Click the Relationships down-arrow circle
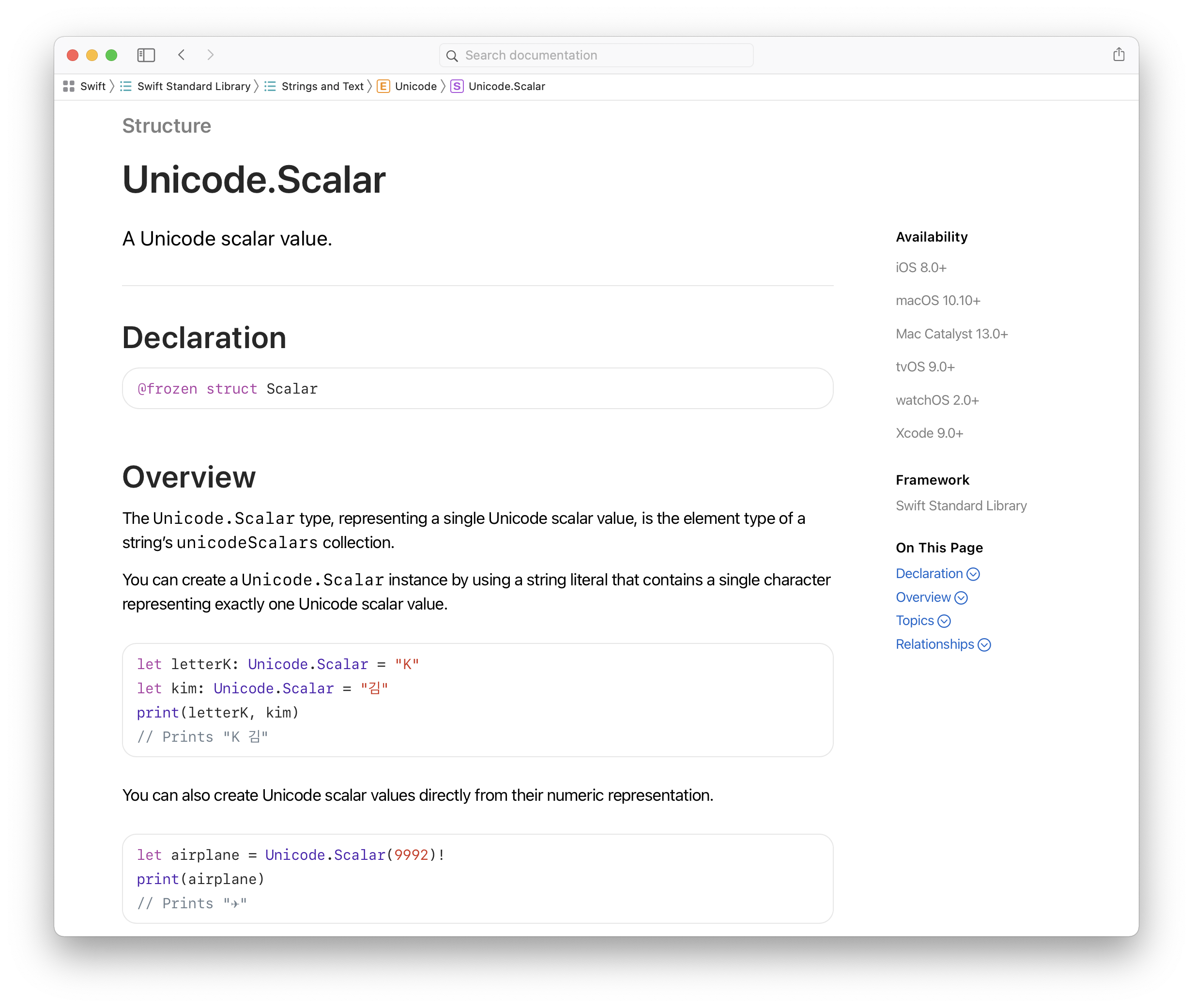The width and height of the screenshot is (1193, 1008). pyautogui.click(x=984, y=644)
